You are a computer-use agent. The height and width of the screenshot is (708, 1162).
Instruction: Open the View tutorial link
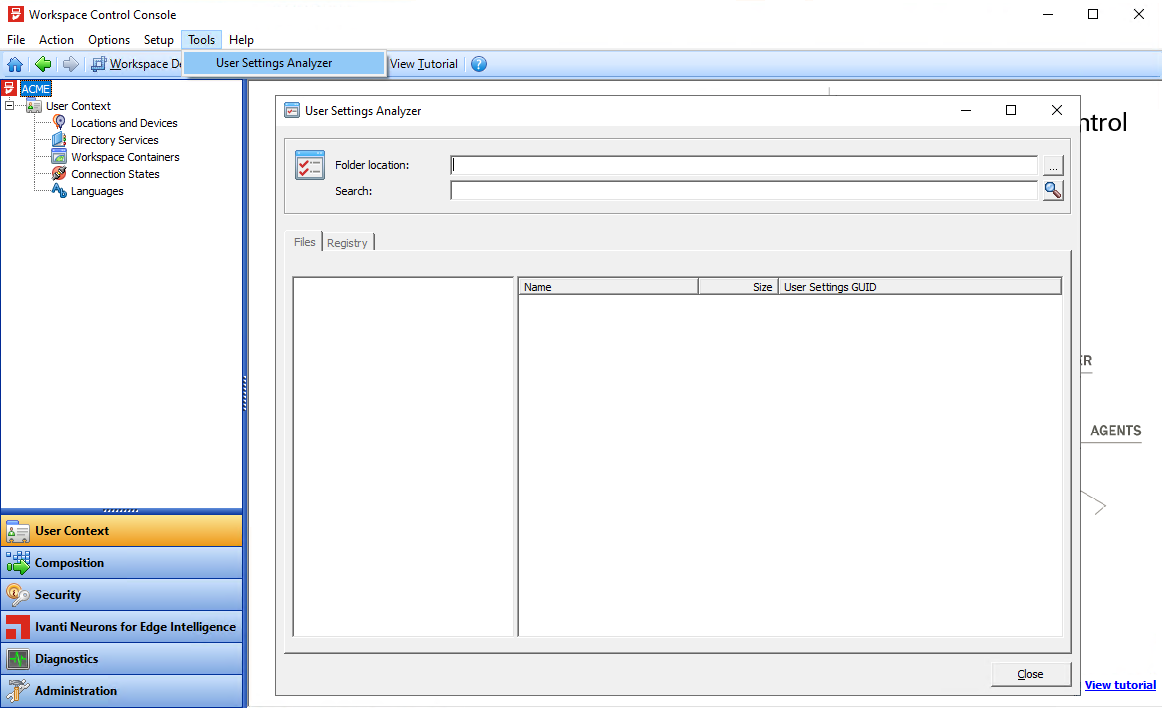pos(1120,685)
